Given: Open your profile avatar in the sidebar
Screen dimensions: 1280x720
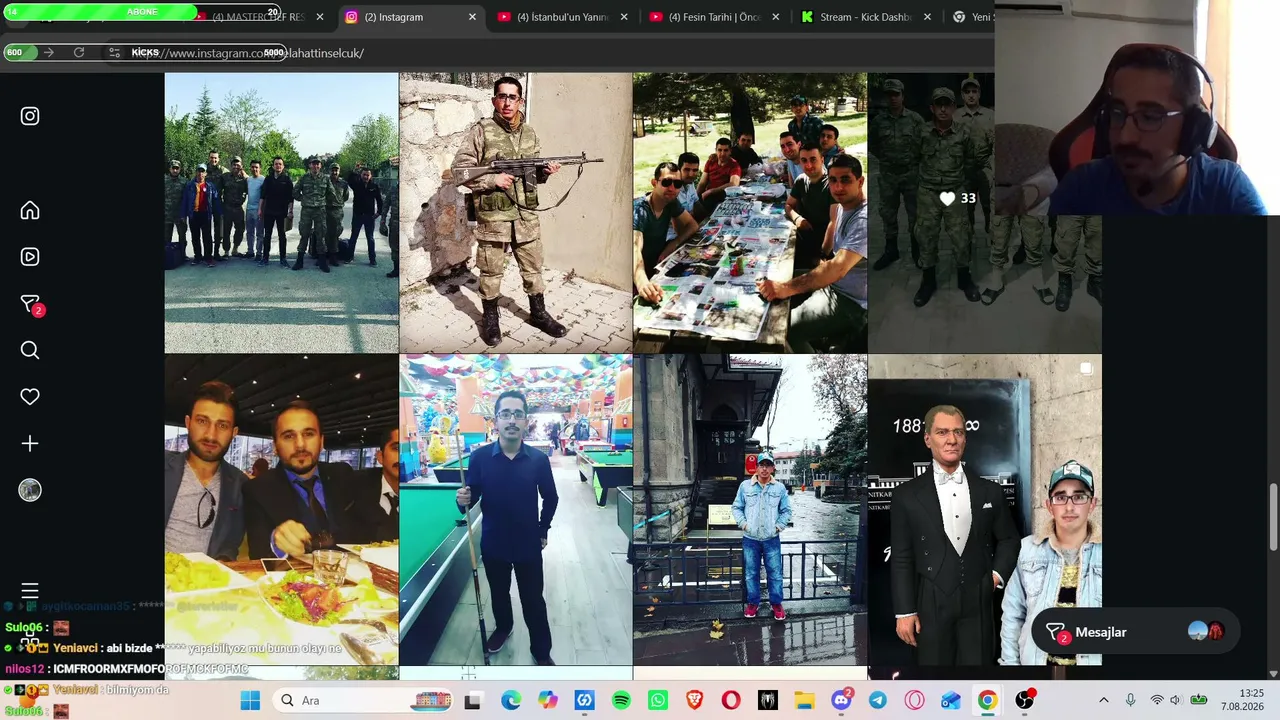Looking at the screenshot, I should tap(30, 490).
